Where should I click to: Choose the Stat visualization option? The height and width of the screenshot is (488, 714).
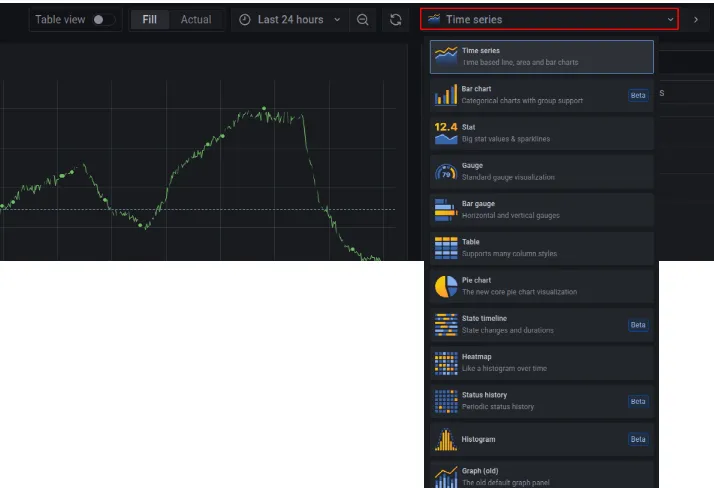[x=541, y=133]
